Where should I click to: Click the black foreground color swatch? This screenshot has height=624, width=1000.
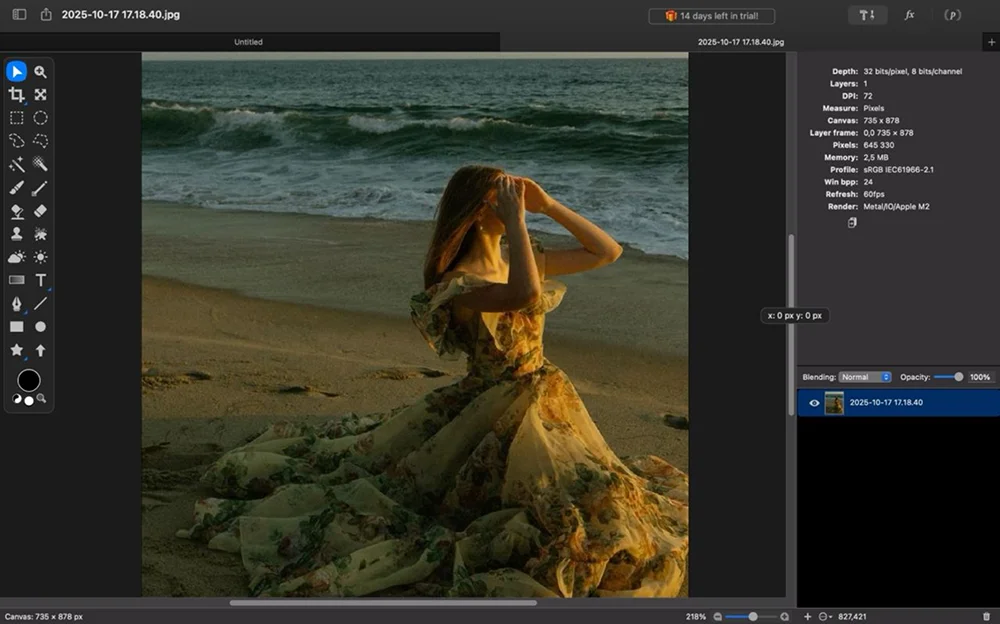coord(29,380)
